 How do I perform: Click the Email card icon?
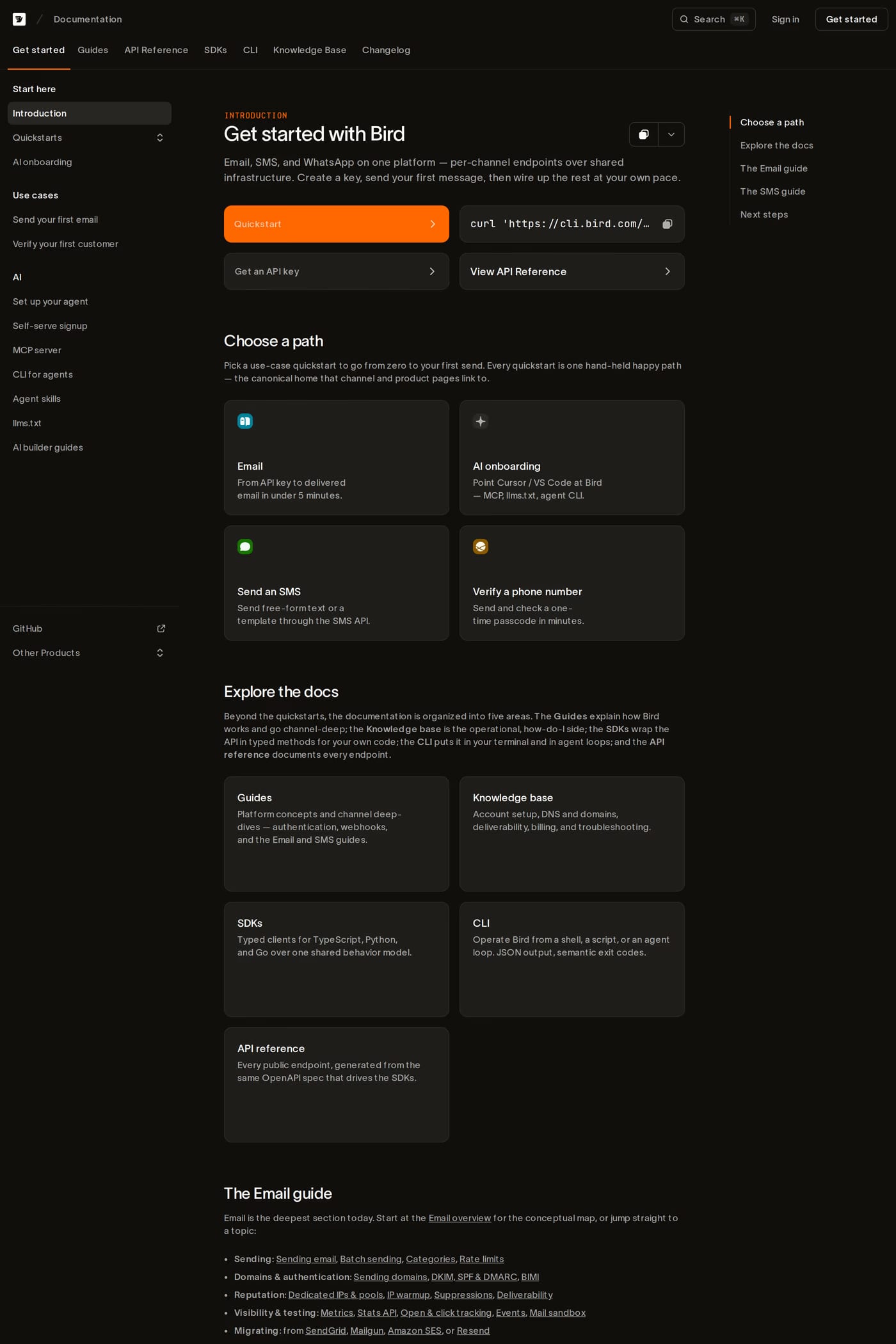tap(245, 421)
